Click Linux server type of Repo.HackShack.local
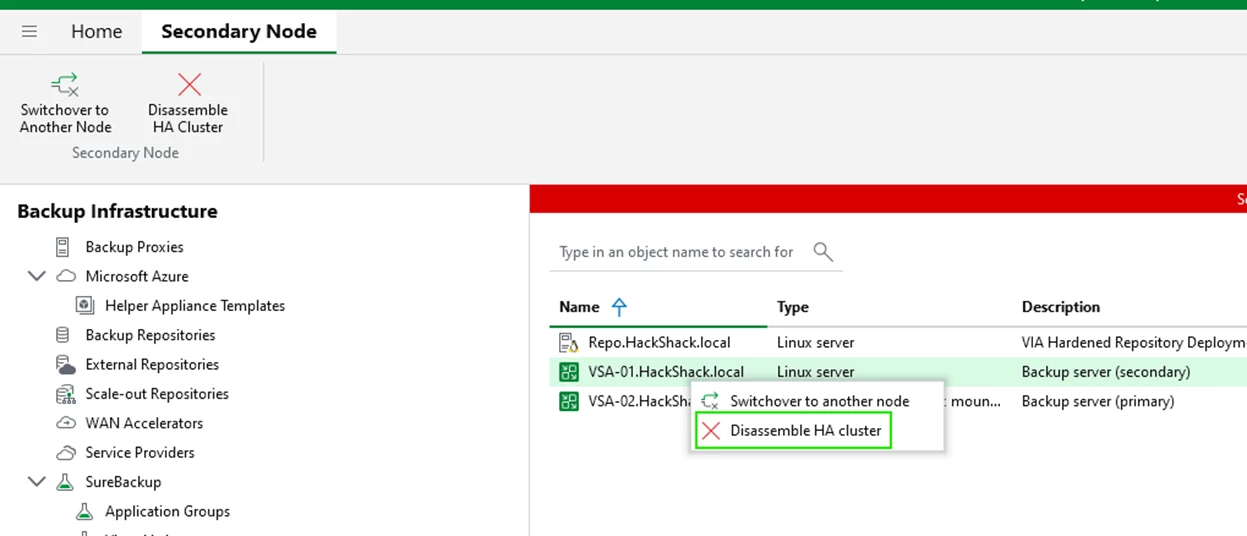Screen dimensions: 1247x536 click(x=815, y=343)
